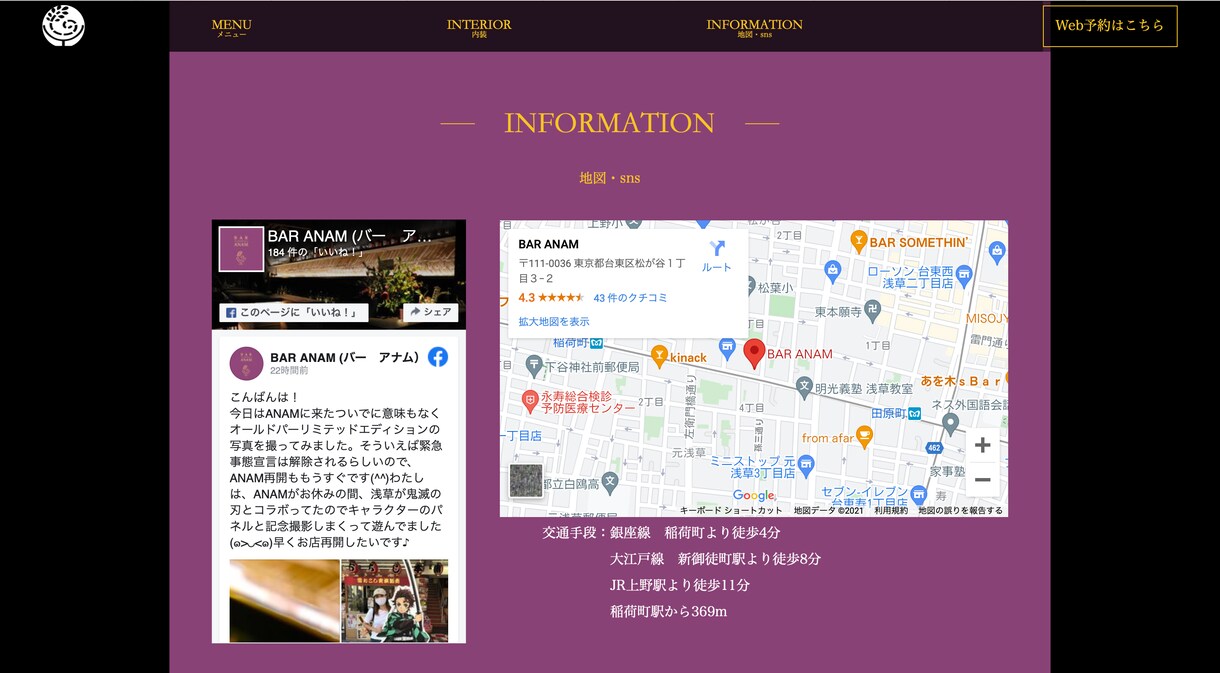Screen dimensions: 1220x673
Task: Click the 都立白鴎高 school marker
Action: (610, 482)
